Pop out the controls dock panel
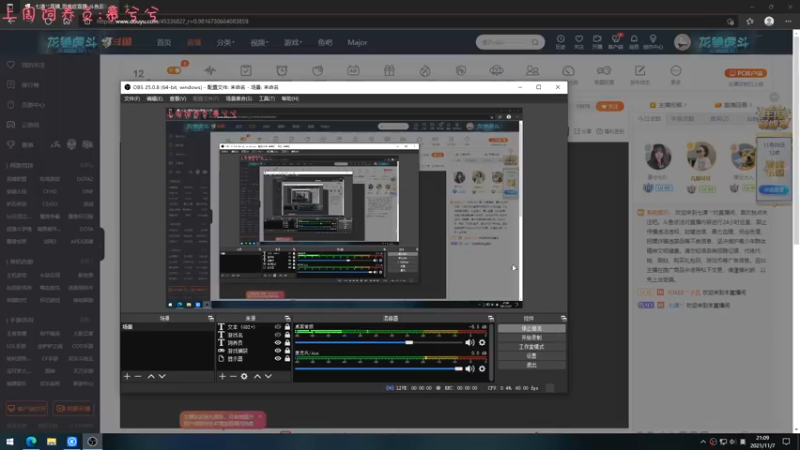This screenshot has width=800, height=450. point(563,318)
